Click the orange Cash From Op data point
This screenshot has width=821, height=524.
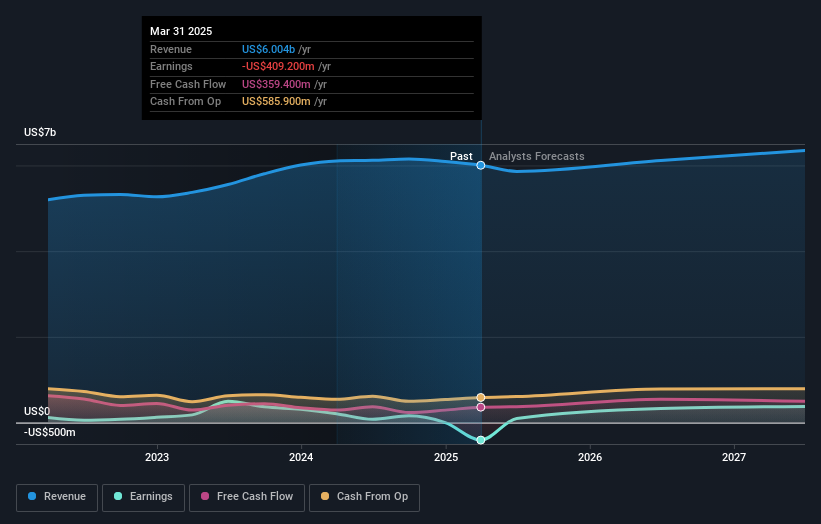(x=481, y=397)
